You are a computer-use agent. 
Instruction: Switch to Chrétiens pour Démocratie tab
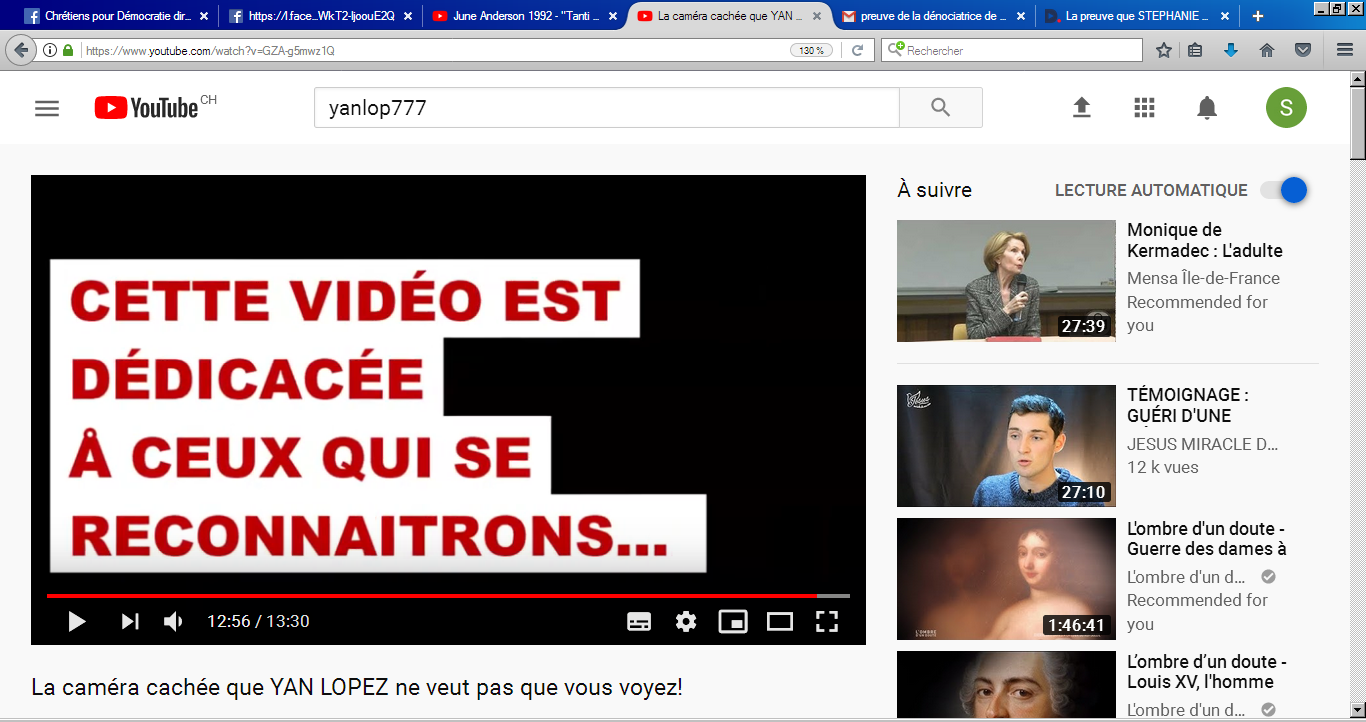tap(115, 16)
